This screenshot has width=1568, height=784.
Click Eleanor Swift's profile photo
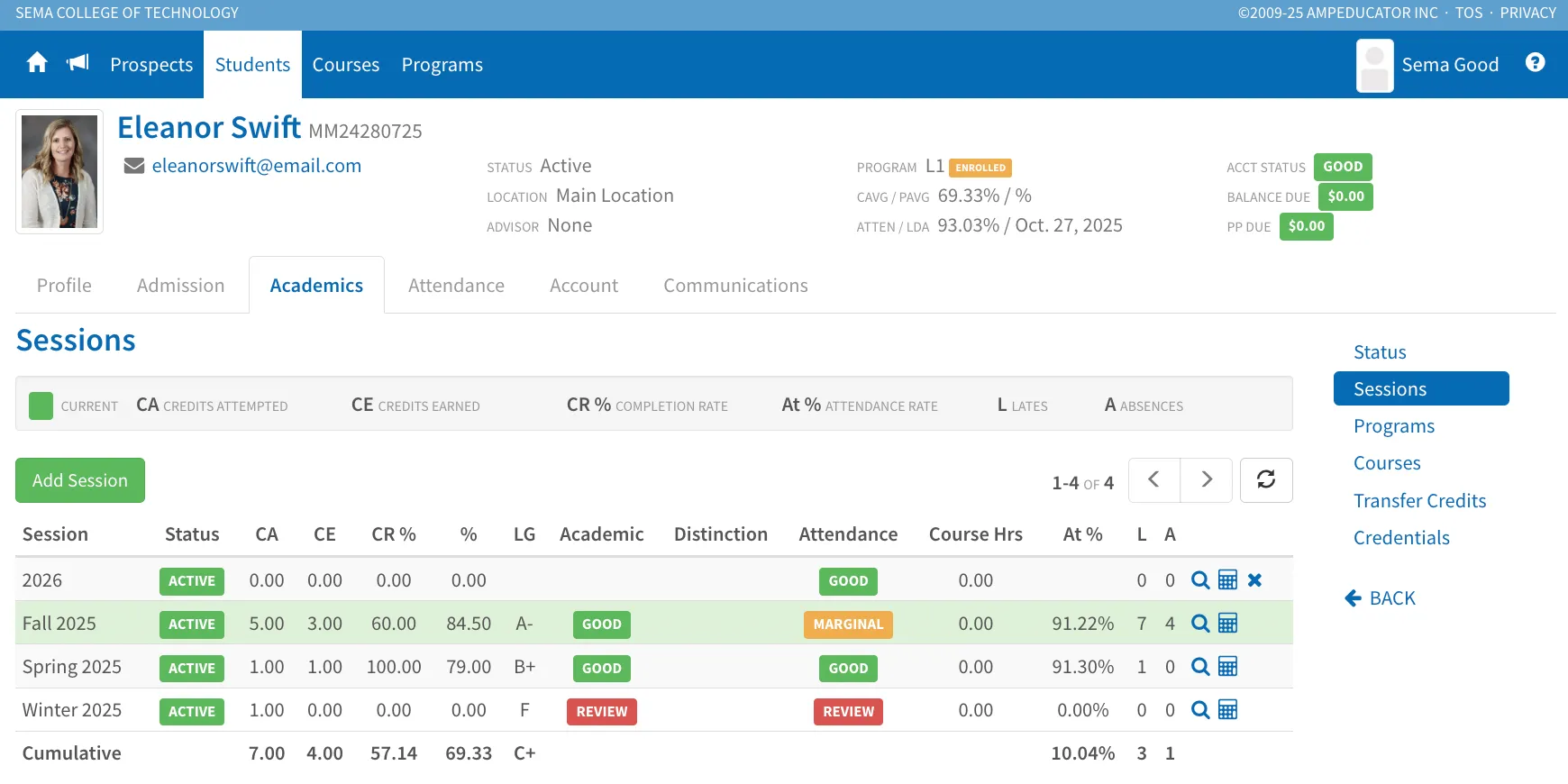59,172
